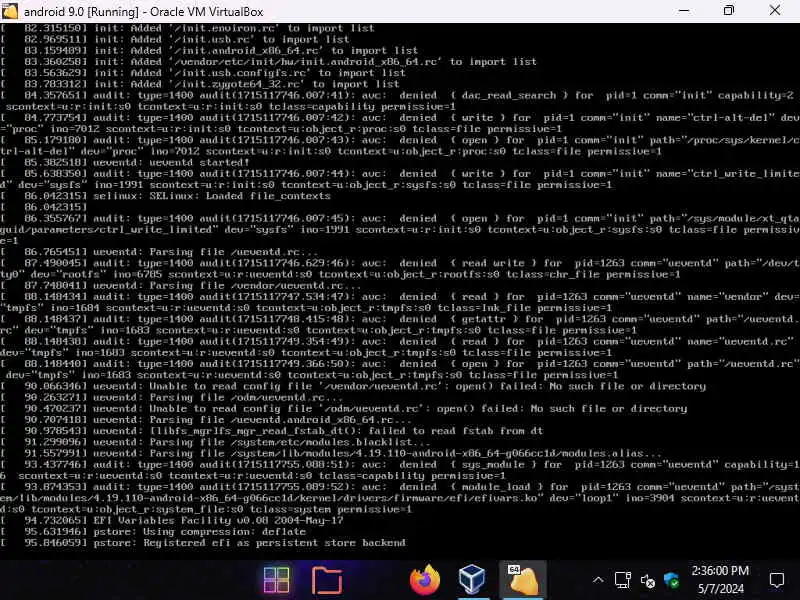Click the '/init.usb.rc' import line
This screenshot has height=600, width=800.
(175, 39)
